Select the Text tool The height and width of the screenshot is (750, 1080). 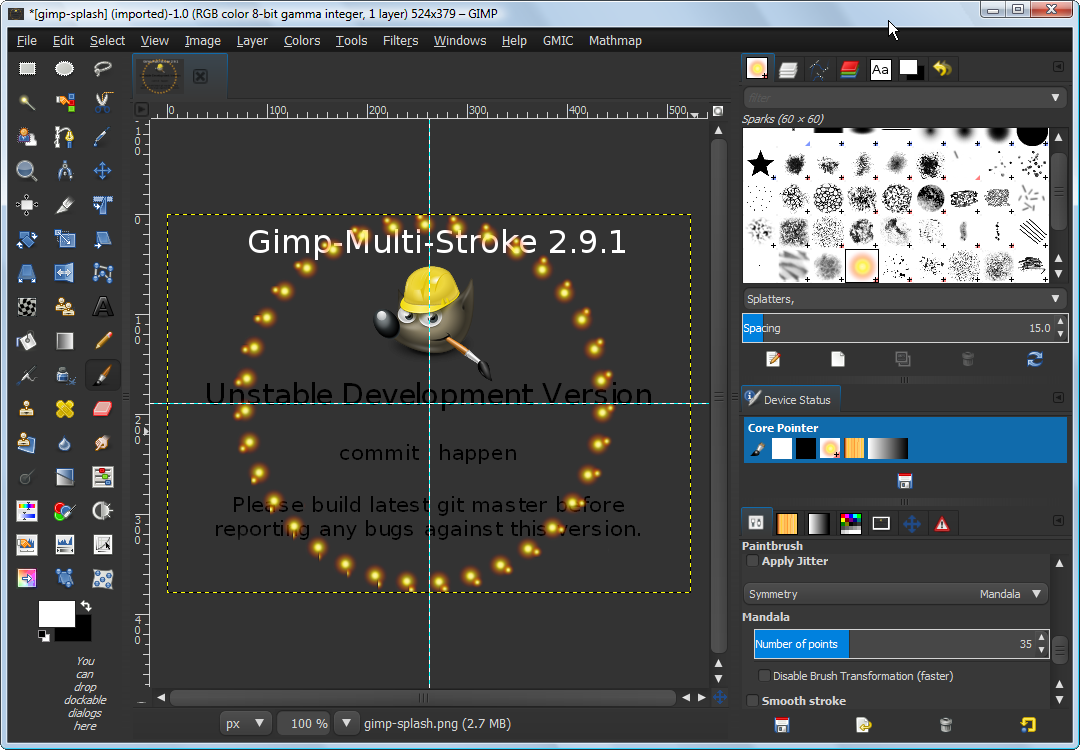(x=103, y=306)
